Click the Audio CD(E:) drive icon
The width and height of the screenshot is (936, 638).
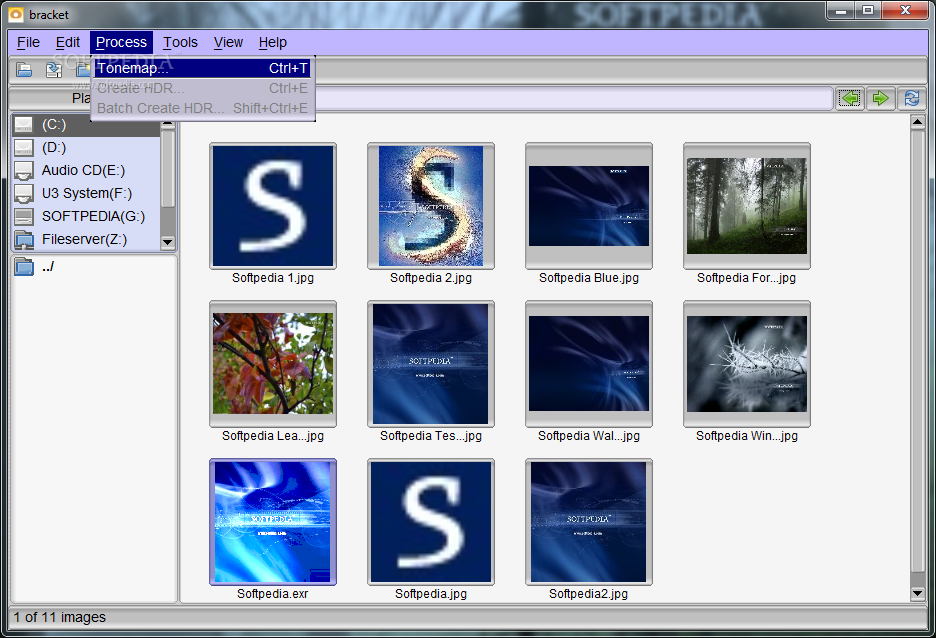tap(24, 171)
